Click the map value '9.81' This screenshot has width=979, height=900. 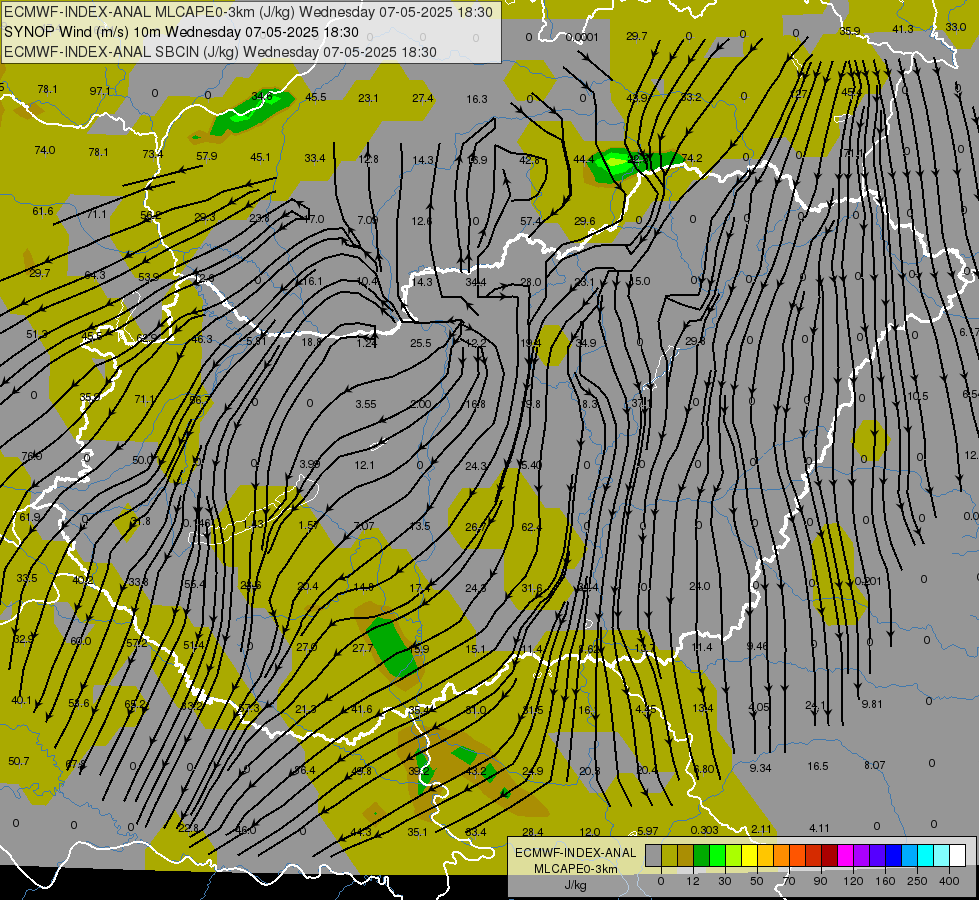pos(872,704)
